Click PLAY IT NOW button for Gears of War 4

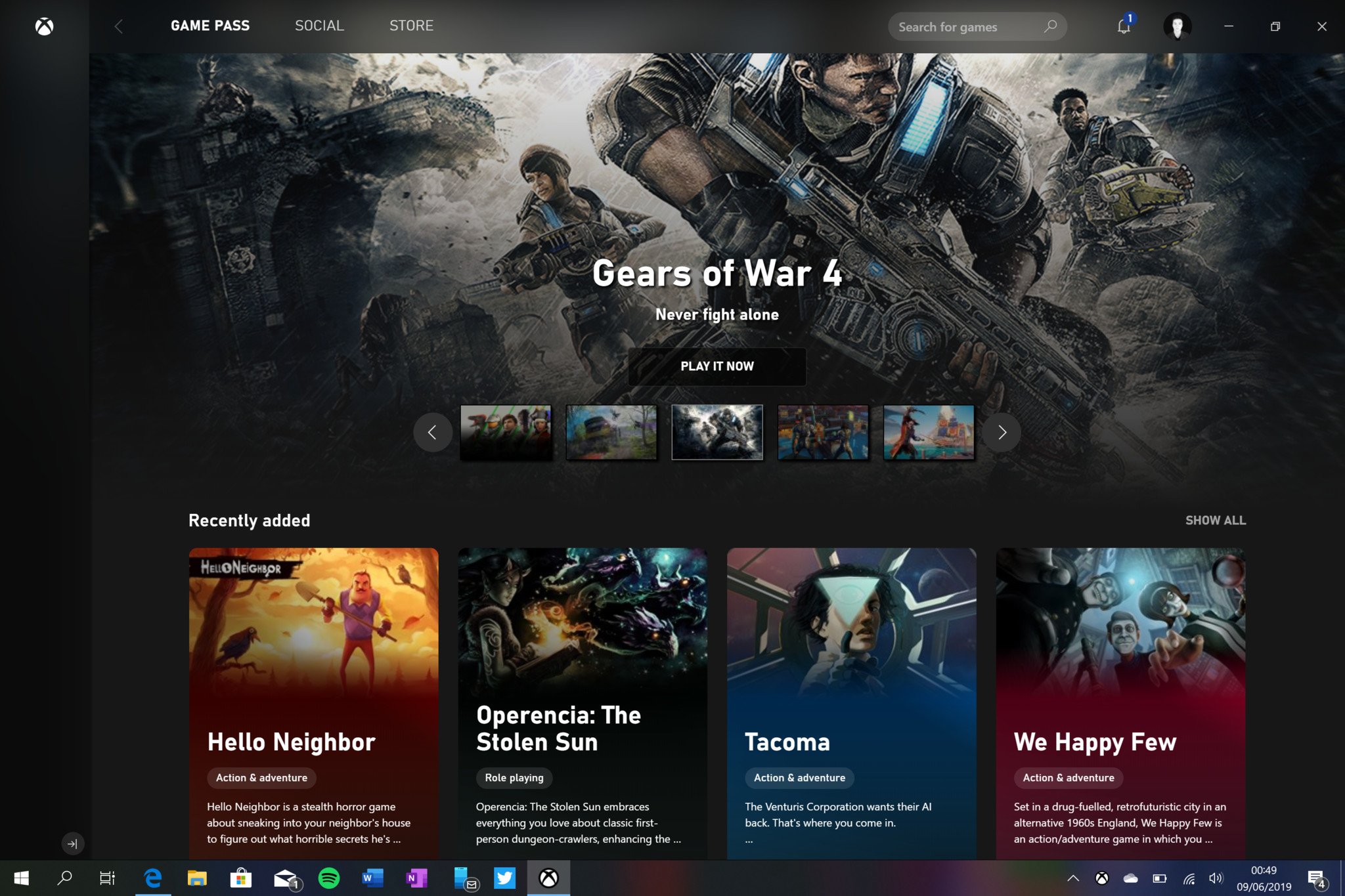[x=716, y=366]
